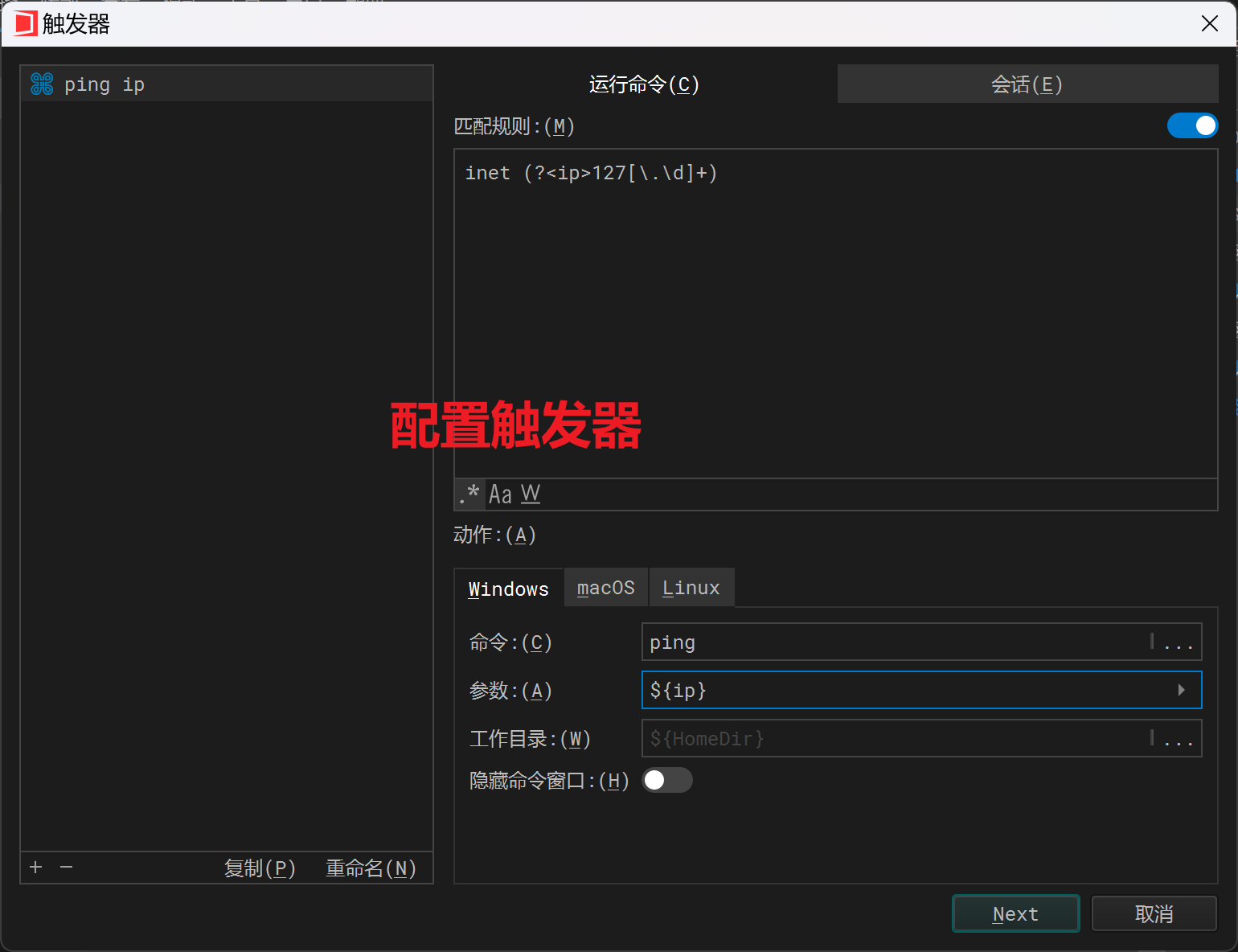Toggle whole word W option
The height and width of the screenshot is (952, 1238).
pos(531,494)
